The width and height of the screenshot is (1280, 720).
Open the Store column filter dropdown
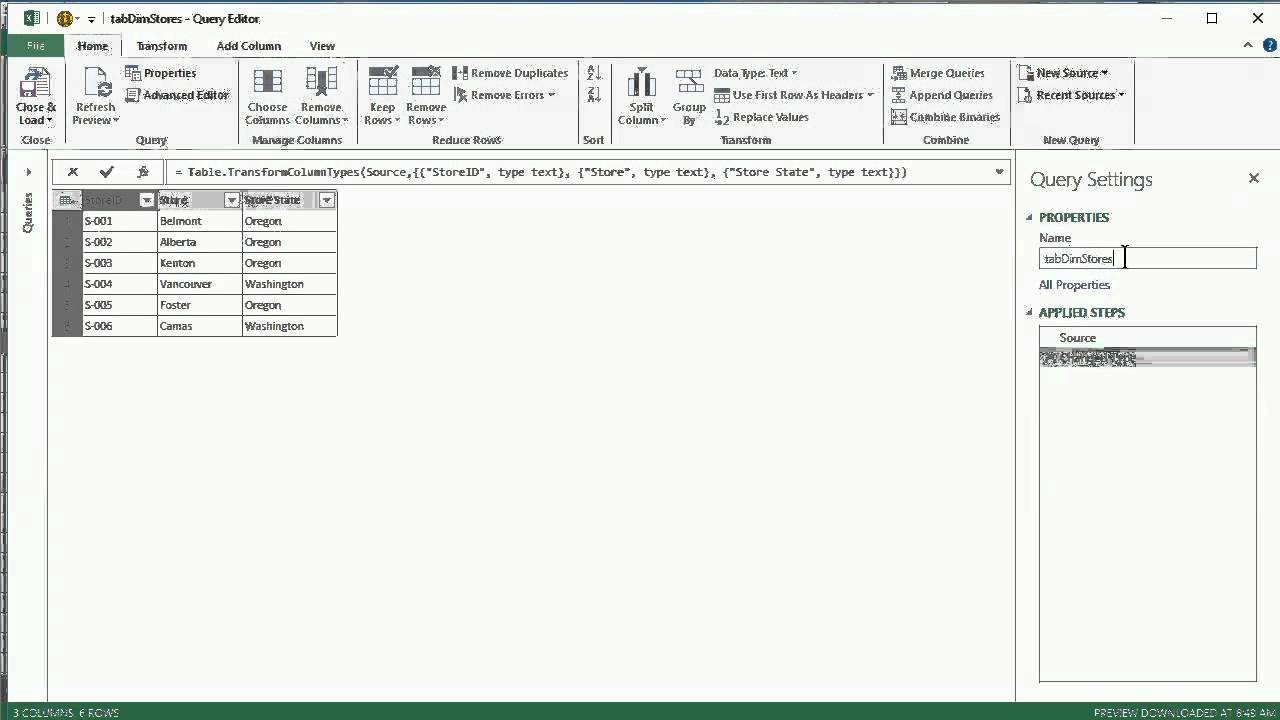click(232, 200)
